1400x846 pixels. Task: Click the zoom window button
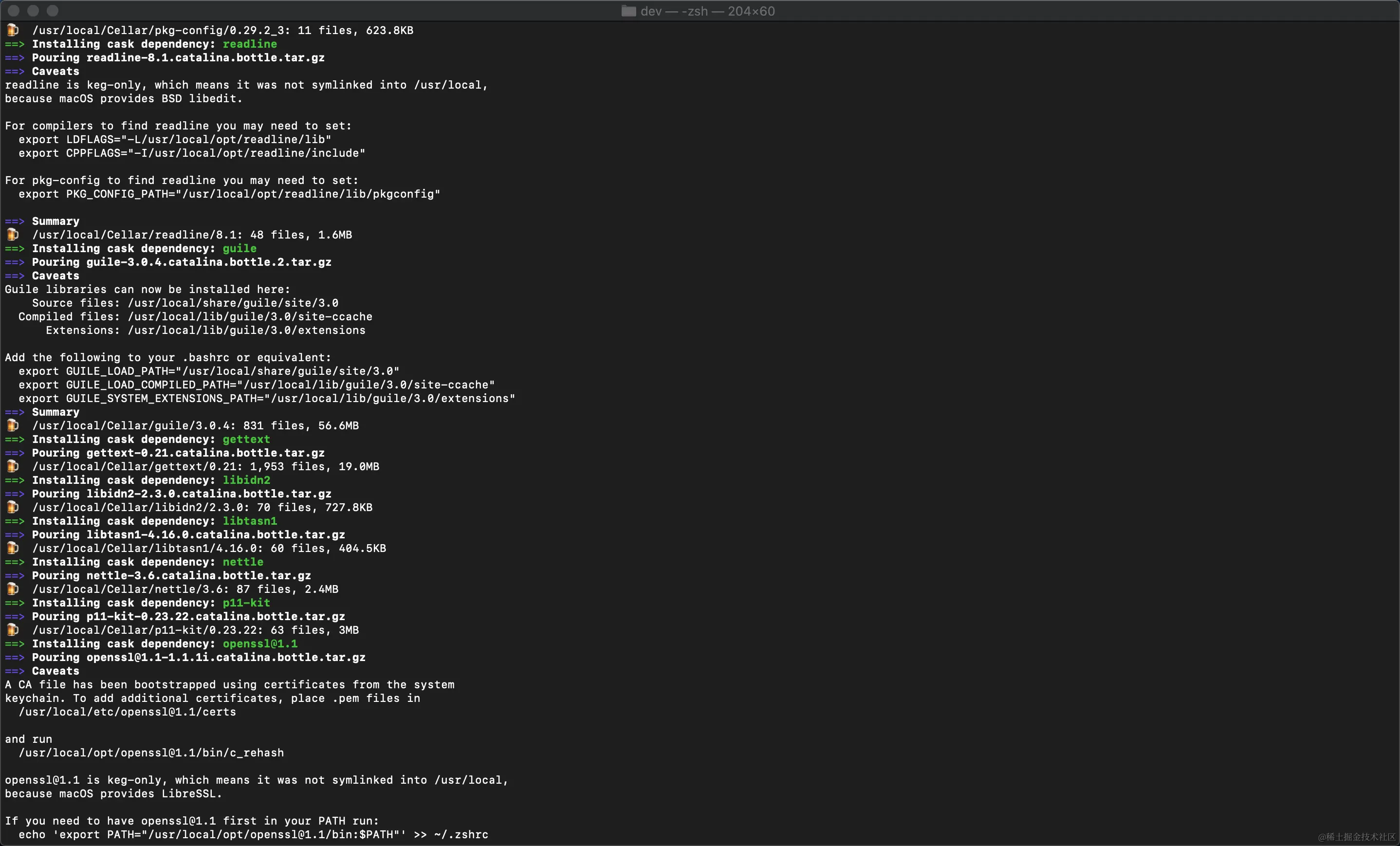[x=52, y=10]
